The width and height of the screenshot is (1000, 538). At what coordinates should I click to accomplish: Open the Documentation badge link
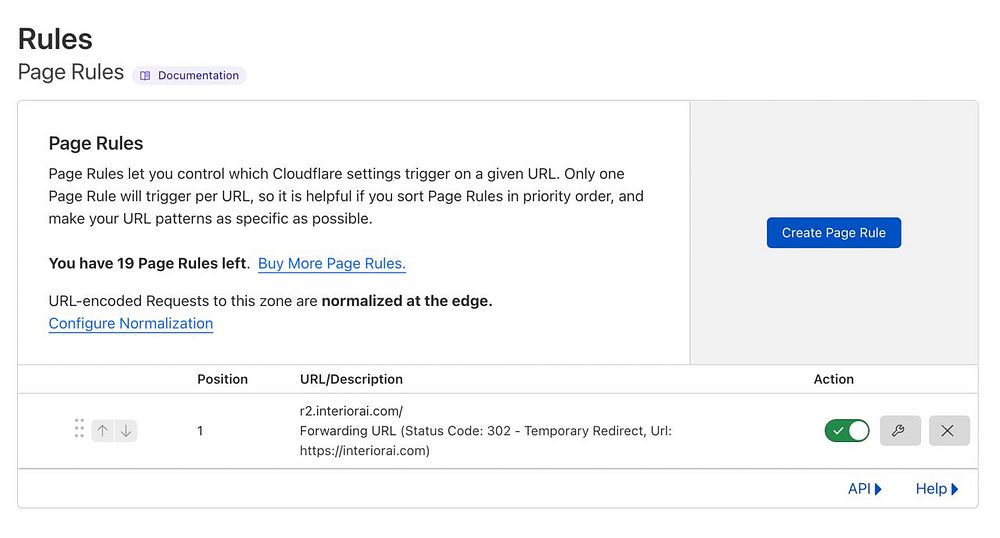(x=189, y=75)
